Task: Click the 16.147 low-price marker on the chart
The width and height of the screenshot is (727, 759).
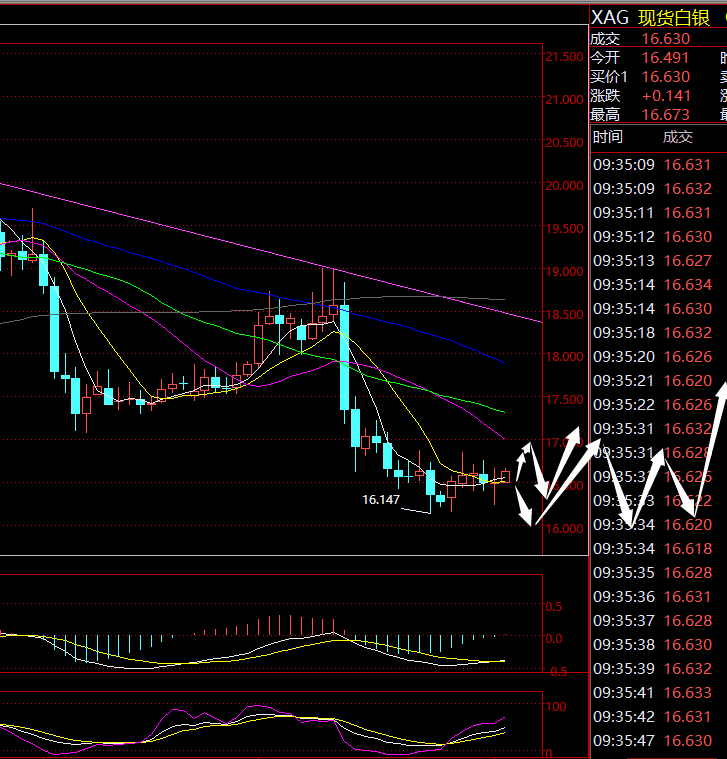Action: click(x=381, y=500)
